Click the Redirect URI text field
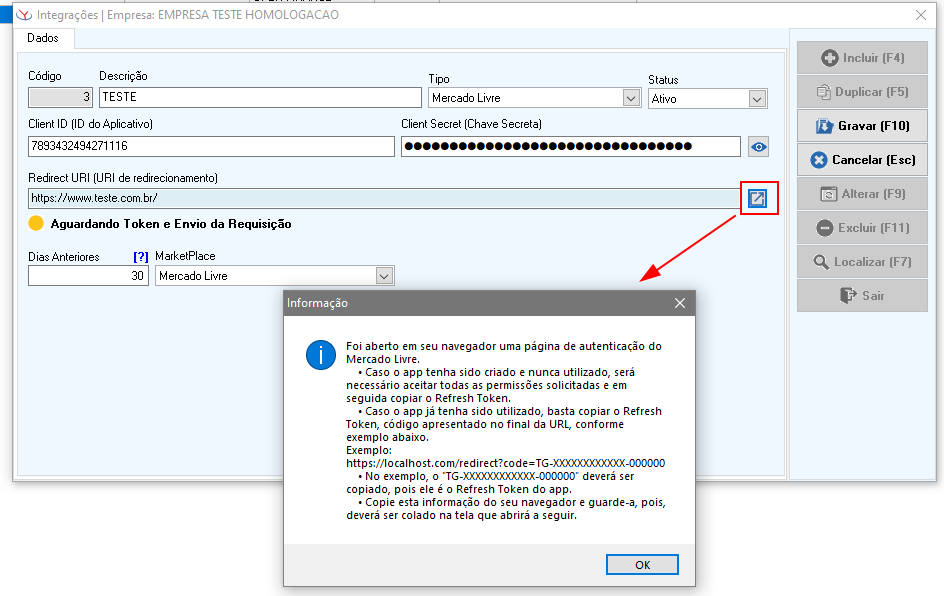 (x=384, y=198)
